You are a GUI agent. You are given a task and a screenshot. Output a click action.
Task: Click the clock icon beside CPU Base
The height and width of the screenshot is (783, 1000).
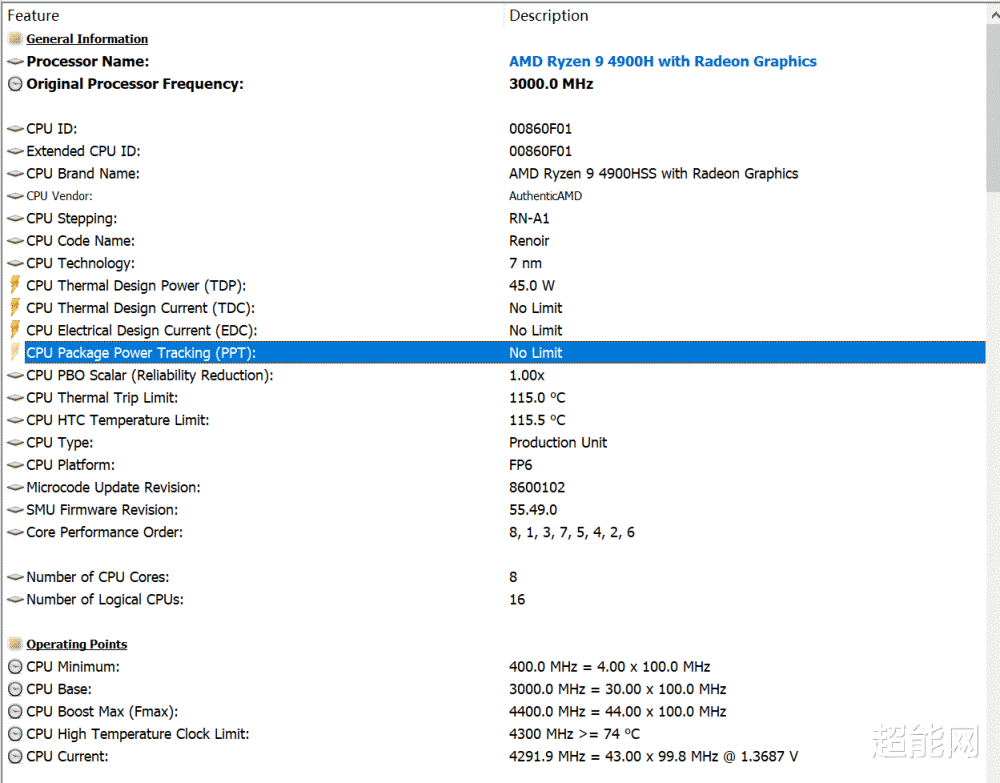point(15,689)
